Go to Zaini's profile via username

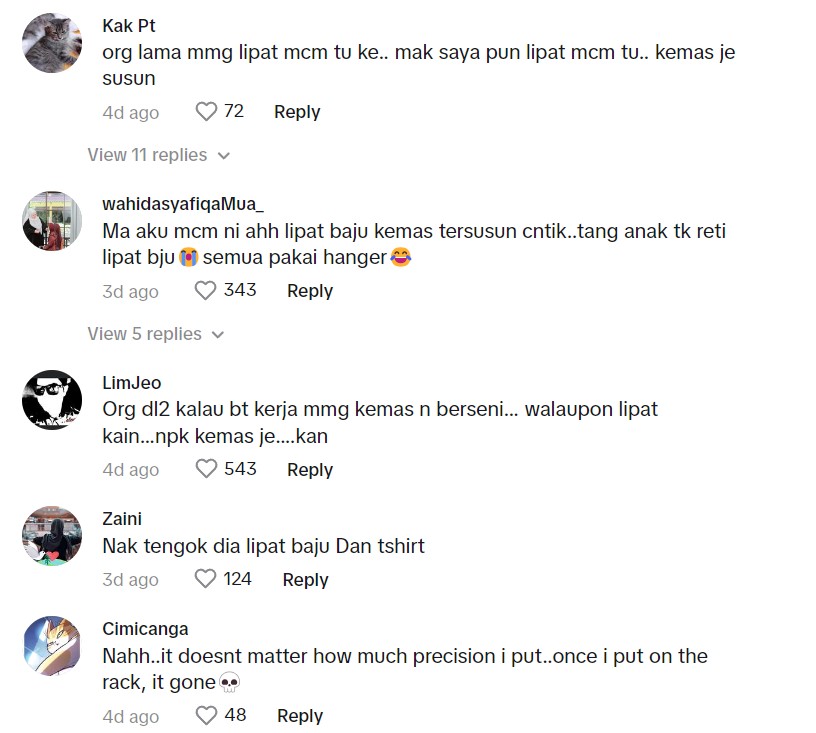[x=122, y=519]
